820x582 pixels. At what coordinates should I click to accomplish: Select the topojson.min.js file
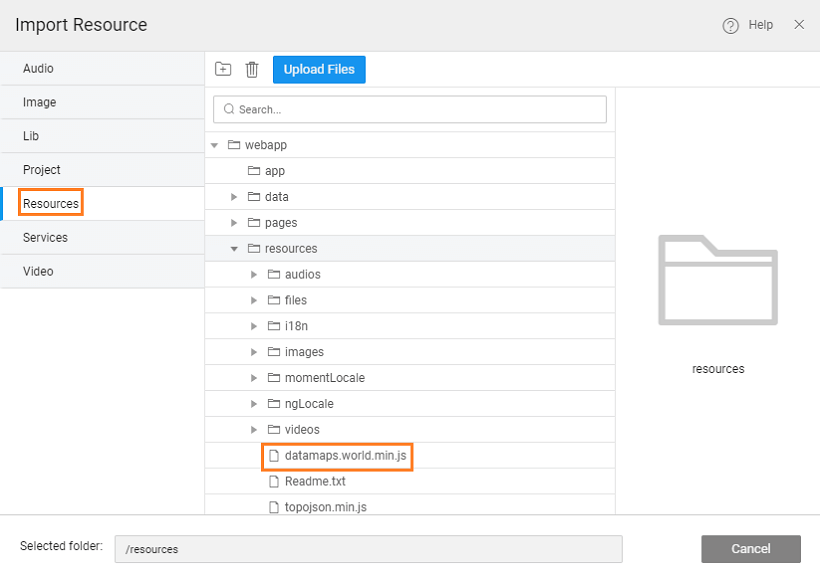pos(325,507)
